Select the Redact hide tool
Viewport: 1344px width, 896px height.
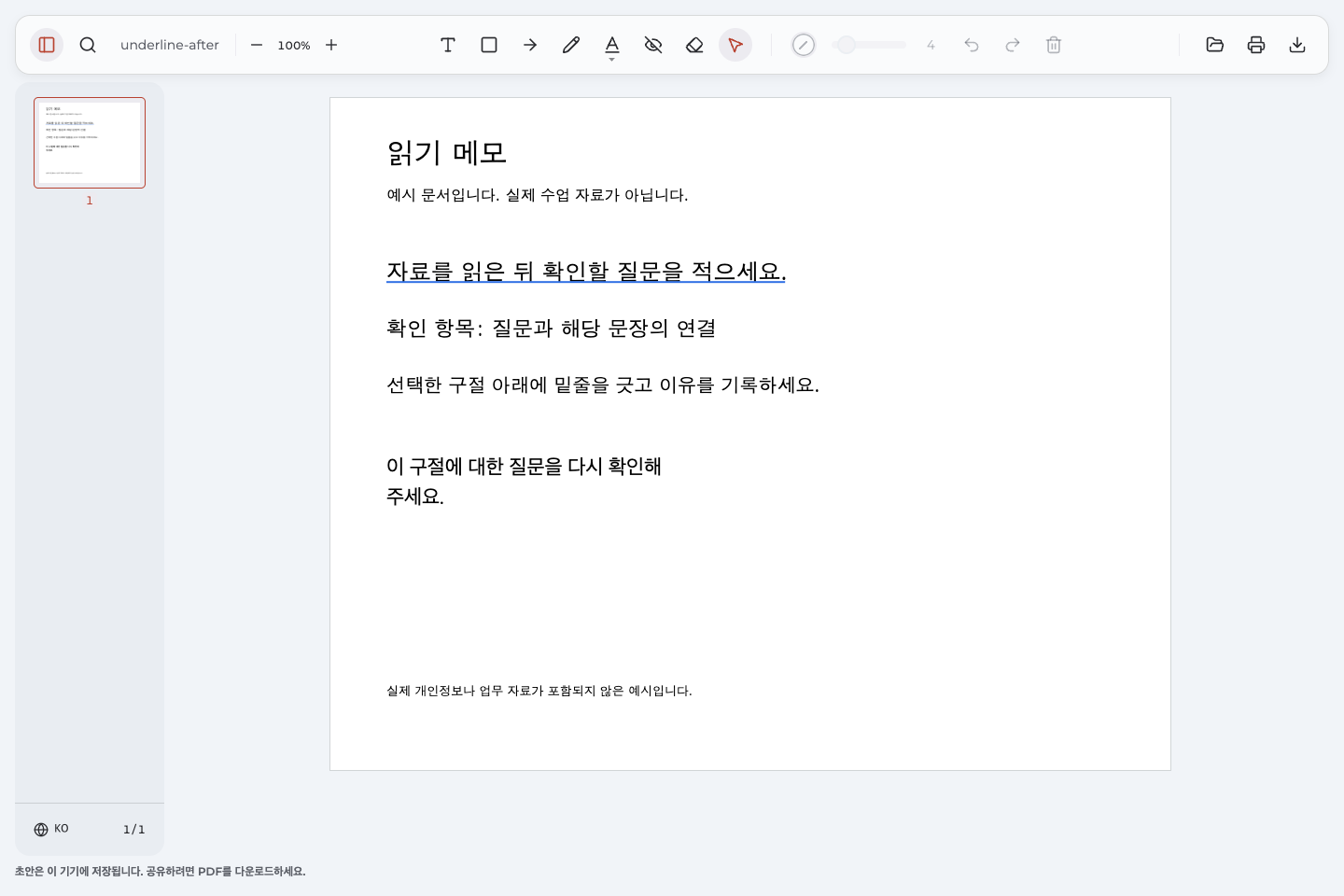(653, 45)
